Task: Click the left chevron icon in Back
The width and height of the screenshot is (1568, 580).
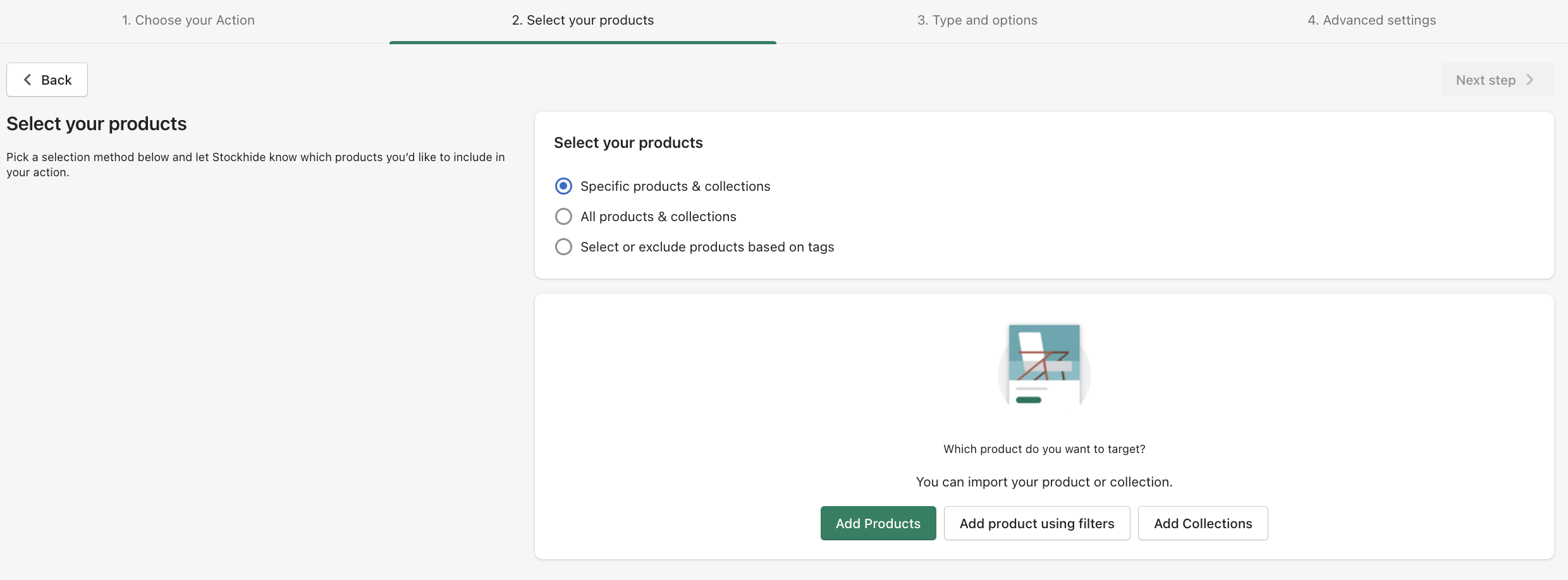Action: [x=27, y=80]
